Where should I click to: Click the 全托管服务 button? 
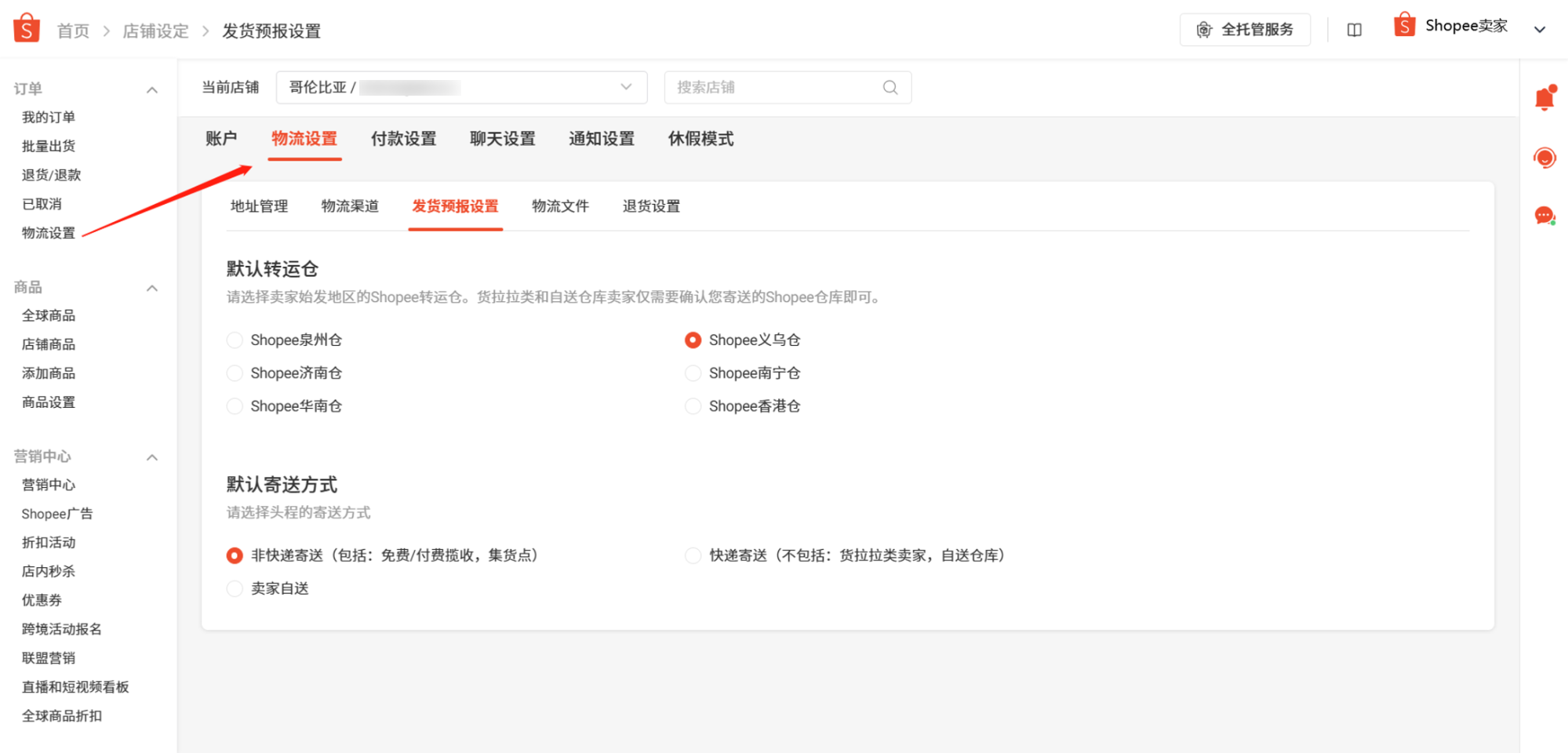[x=1245, y=30]
